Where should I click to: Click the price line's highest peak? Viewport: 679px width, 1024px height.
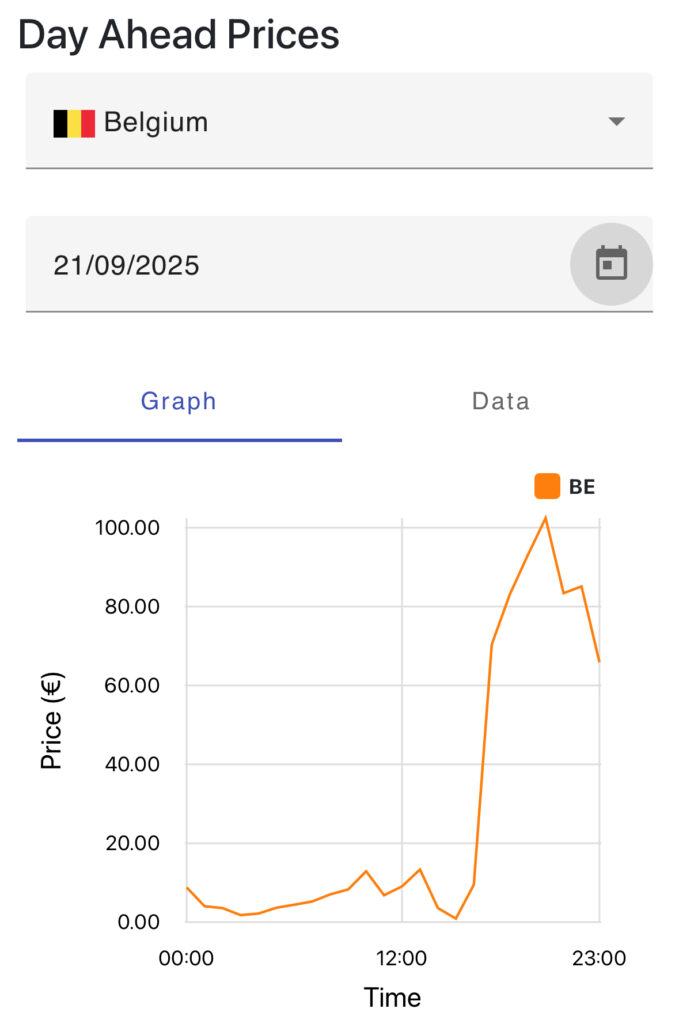click(x=545, y=518)
